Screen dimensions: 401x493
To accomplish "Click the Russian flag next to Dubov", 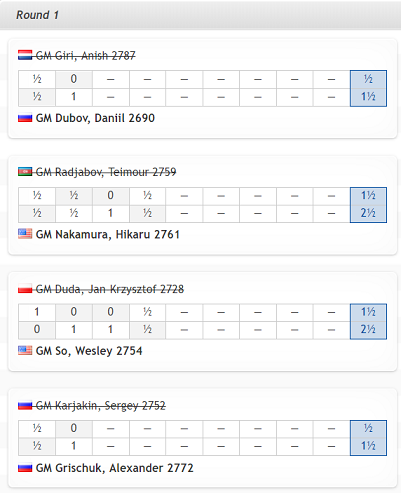I will pyautogui.click(x=25, y=118).
